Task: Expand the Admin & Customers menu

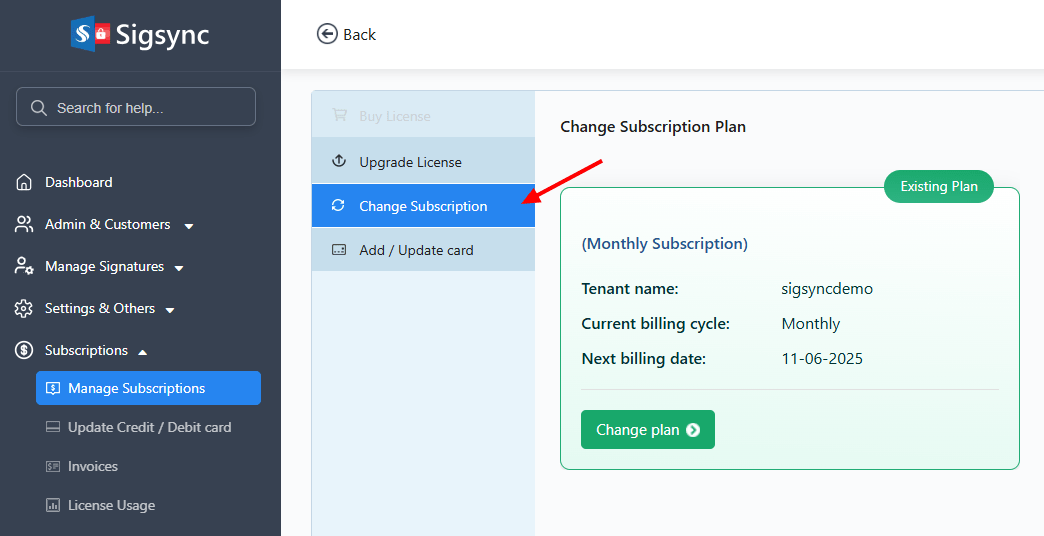Action: point(189,226)
